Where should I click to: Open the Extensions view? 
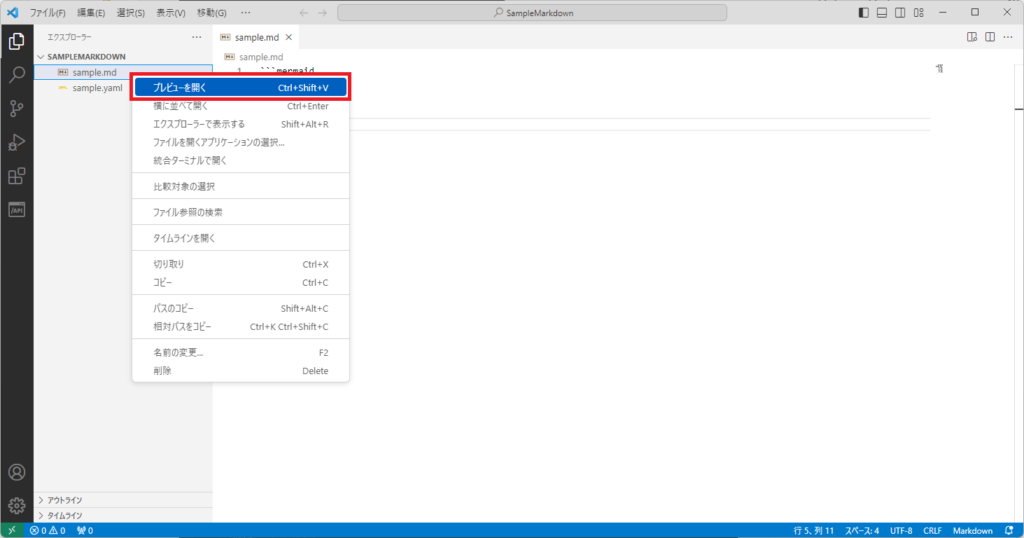pos(16,176)
